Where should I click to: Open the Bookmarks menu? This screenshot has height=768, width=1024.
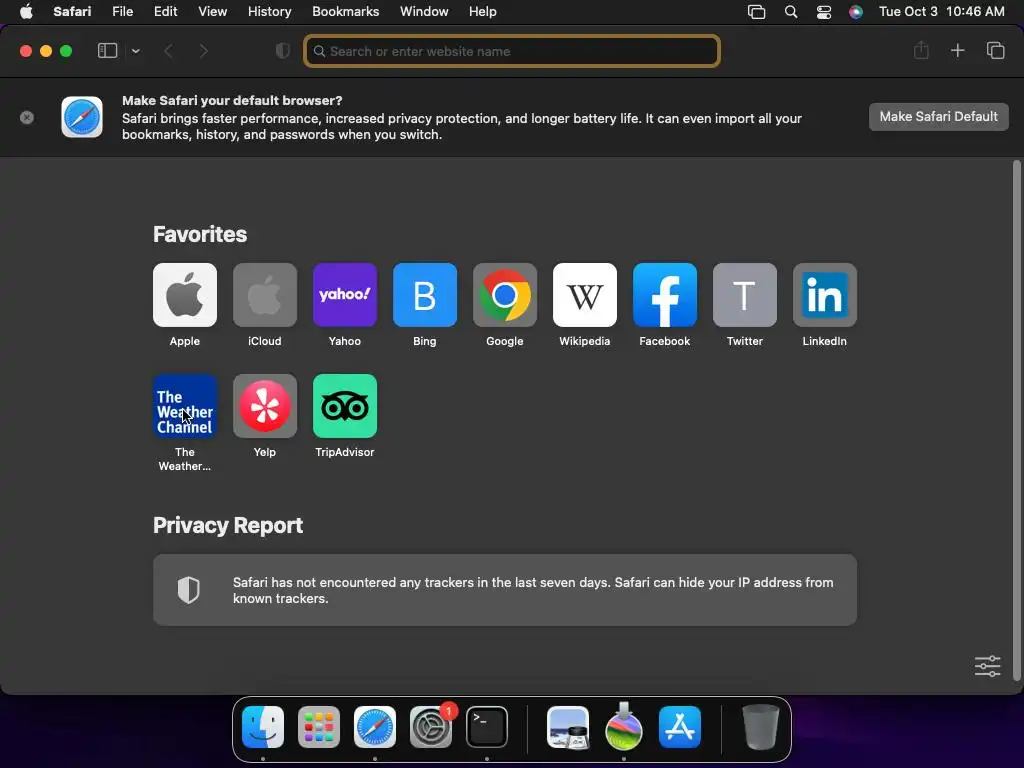[345, 12]
